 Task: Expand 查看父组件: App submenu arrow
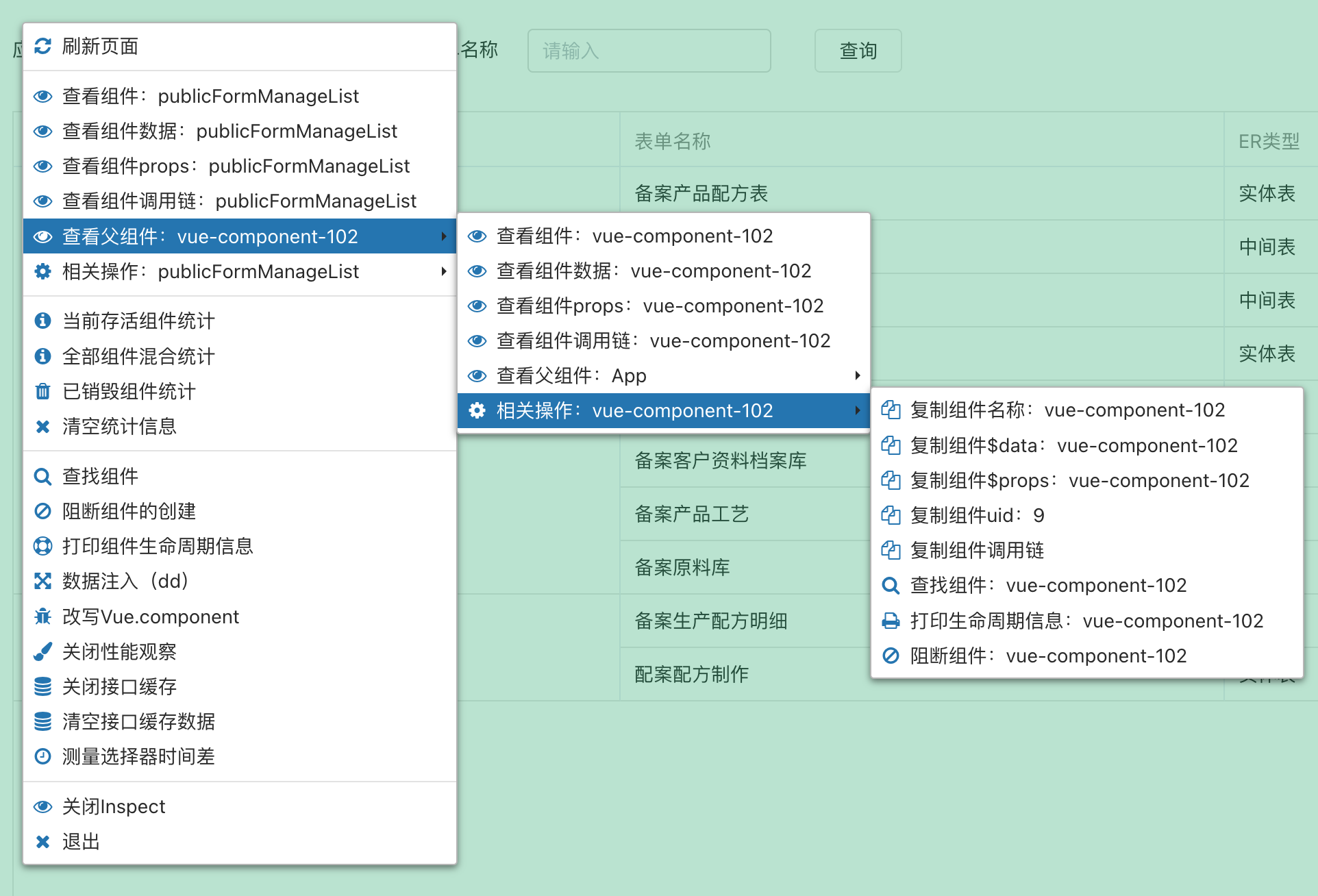point(857,375)
